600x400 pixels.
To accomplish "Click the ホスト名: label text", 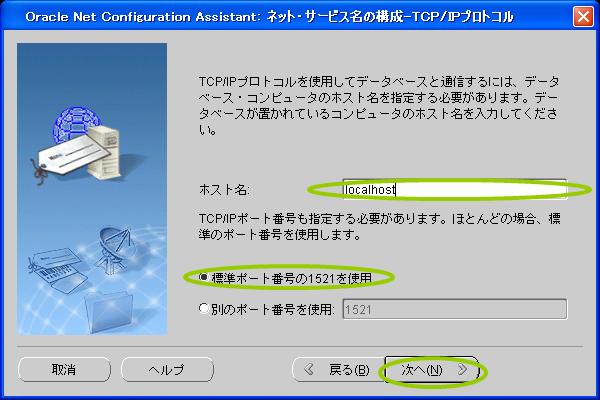I will (x=224, y=189).
